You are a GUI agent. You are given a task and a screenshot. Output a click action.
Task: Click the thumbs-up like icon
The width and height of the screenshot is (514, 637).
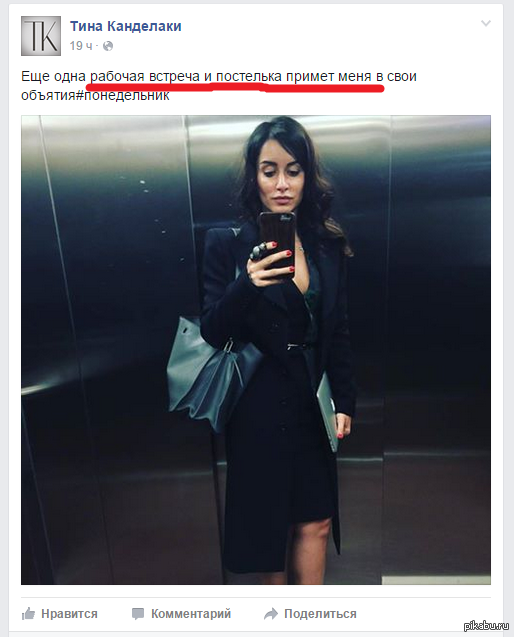click(28, 613)
